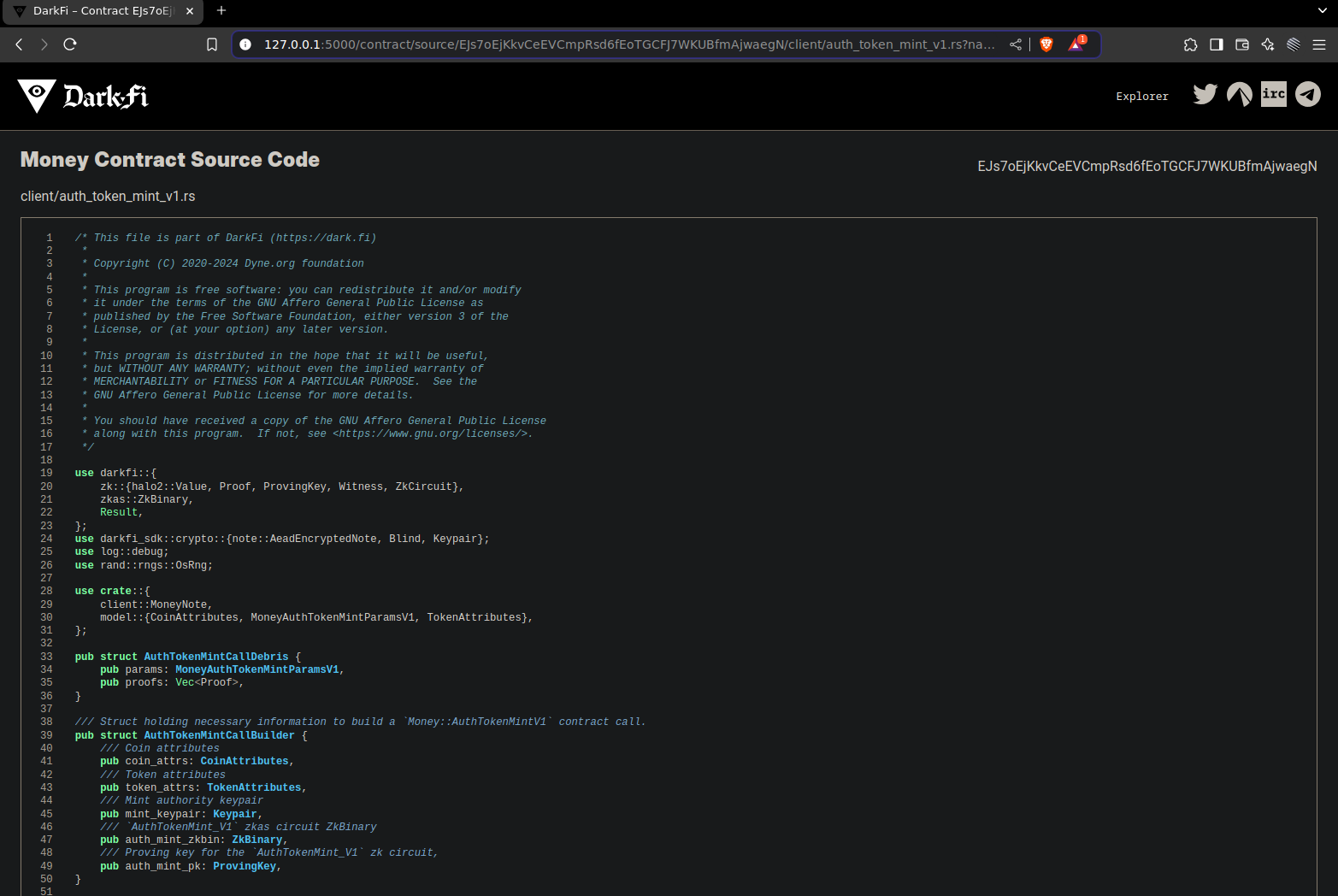Image resolution: width=1338 pixels, height=896 pixels.
Task: Open the DarkFi Twitter profile icon
Action: tap(1205, 94)
